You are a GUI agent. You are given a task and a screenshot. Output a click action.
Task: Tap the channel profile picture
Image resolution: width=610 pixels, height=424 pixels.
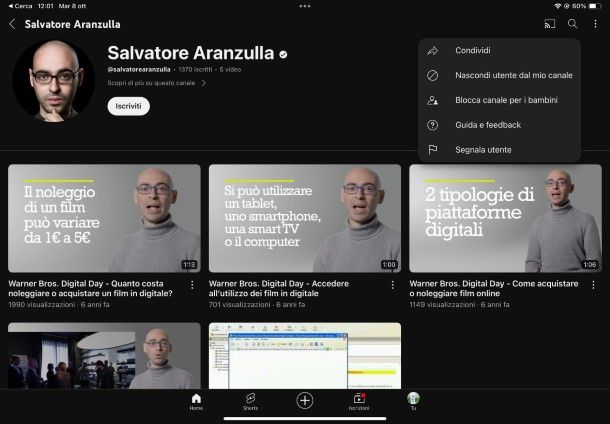(54, 81)
